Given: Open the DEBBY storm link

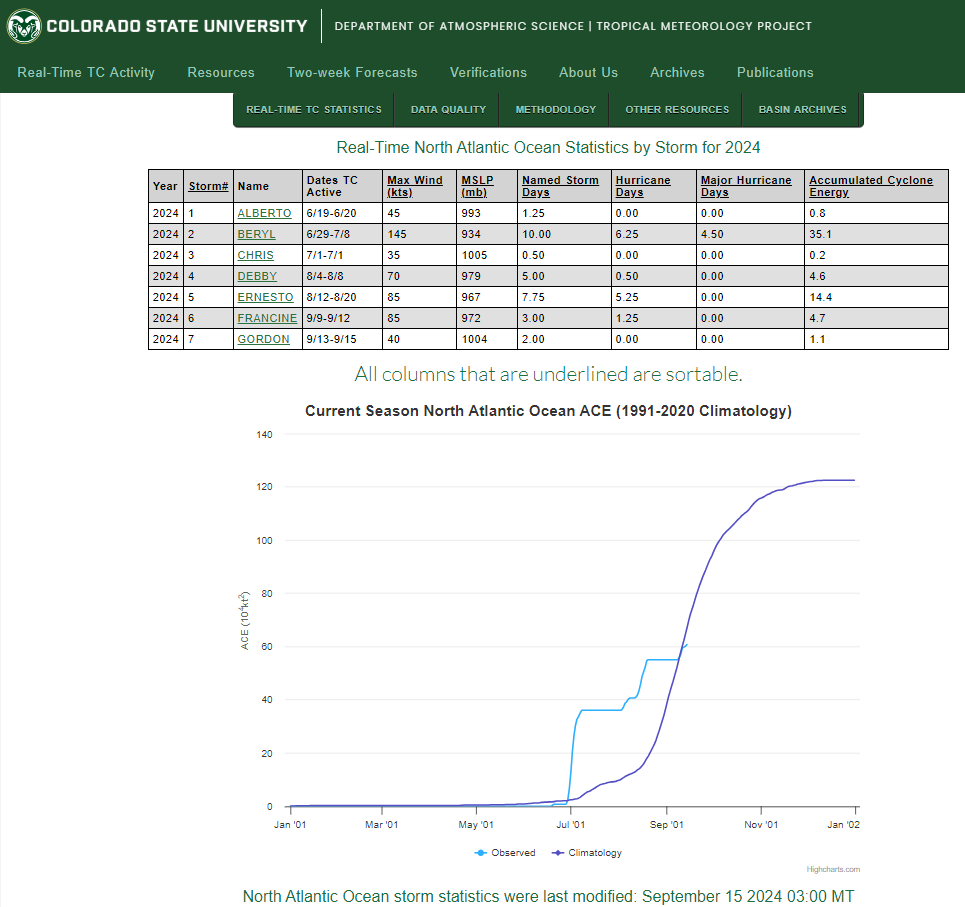Looking at the screenshot, I should 257,276.
